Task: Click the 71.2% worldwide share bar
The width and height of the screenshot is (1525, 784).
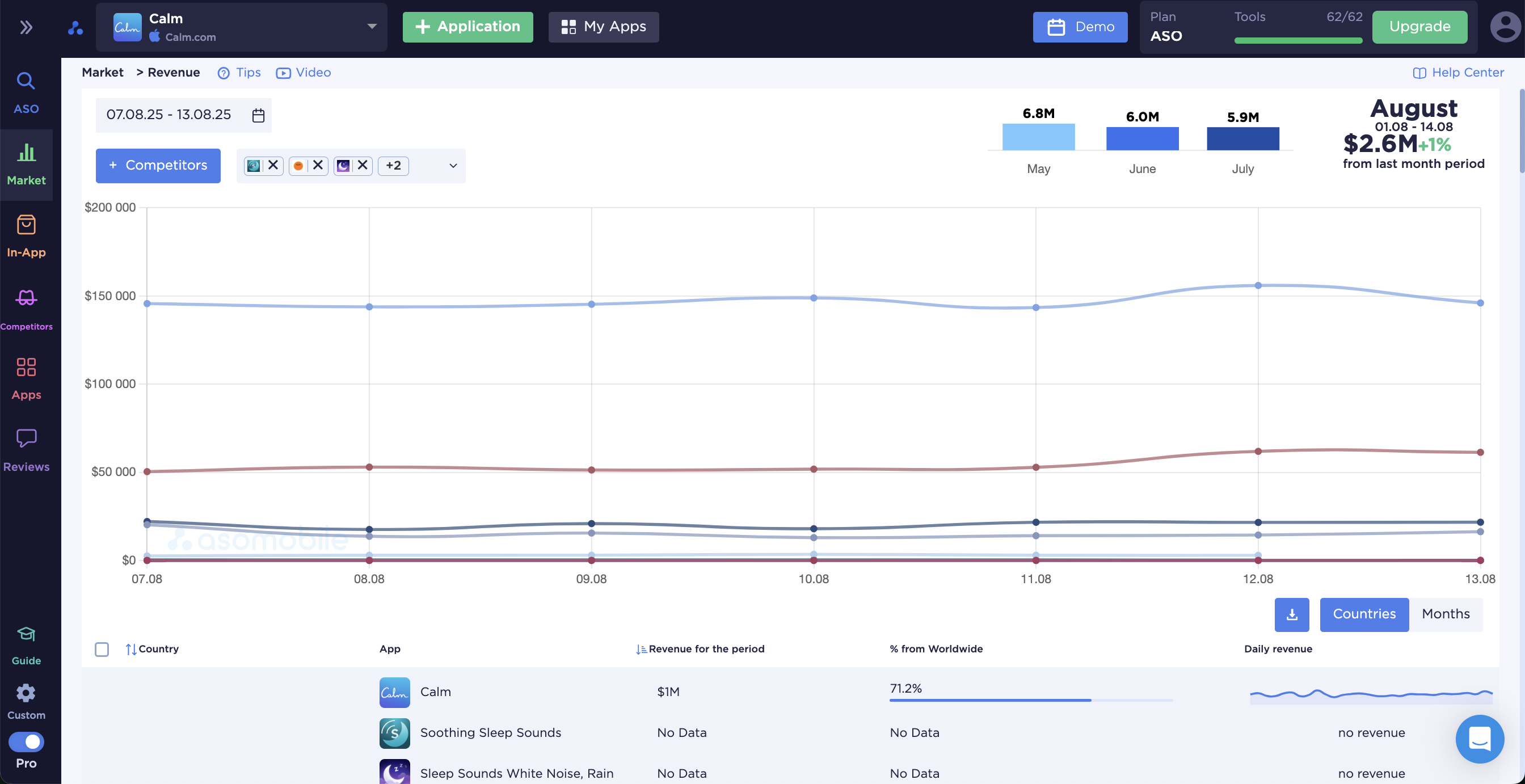Action: coord(1031,701)
